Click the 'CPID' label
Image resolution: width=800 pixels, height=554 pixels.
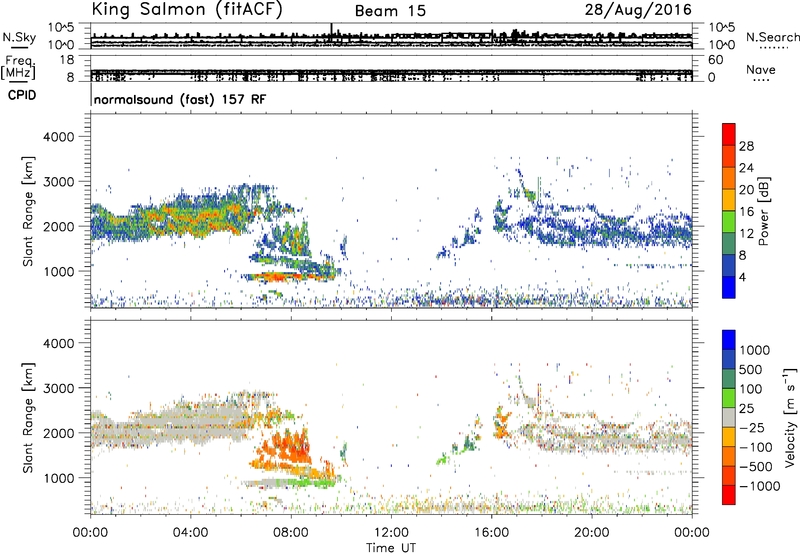tap(22, 95)
